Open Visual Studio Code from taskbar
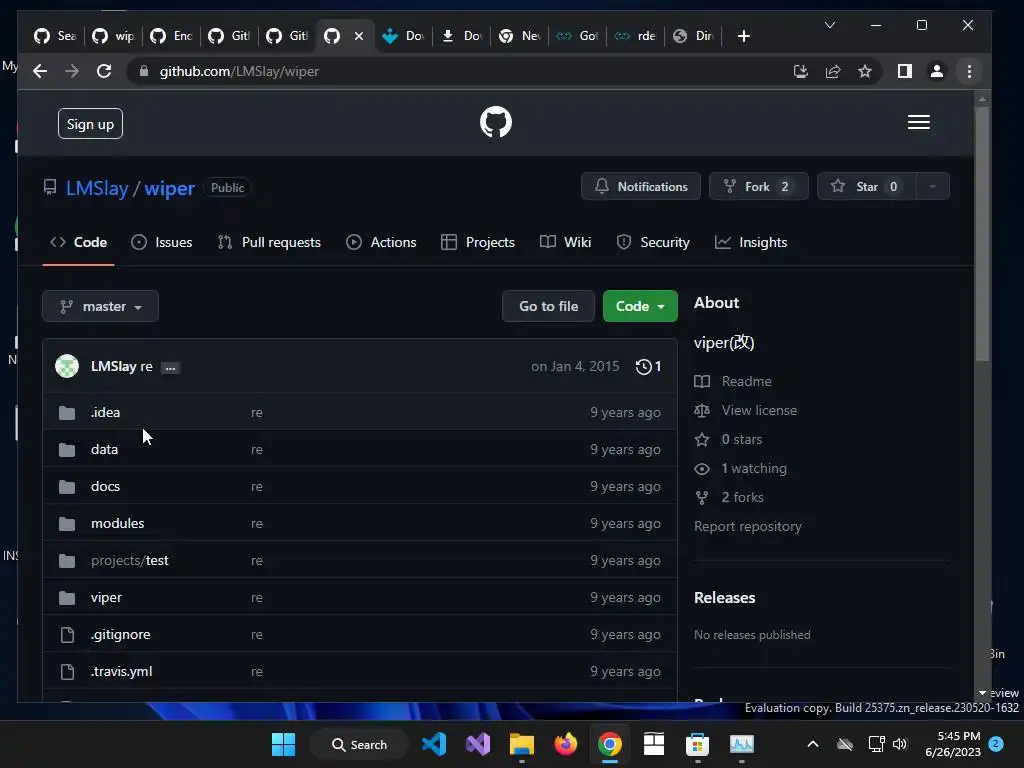 [x=434, y=744]
